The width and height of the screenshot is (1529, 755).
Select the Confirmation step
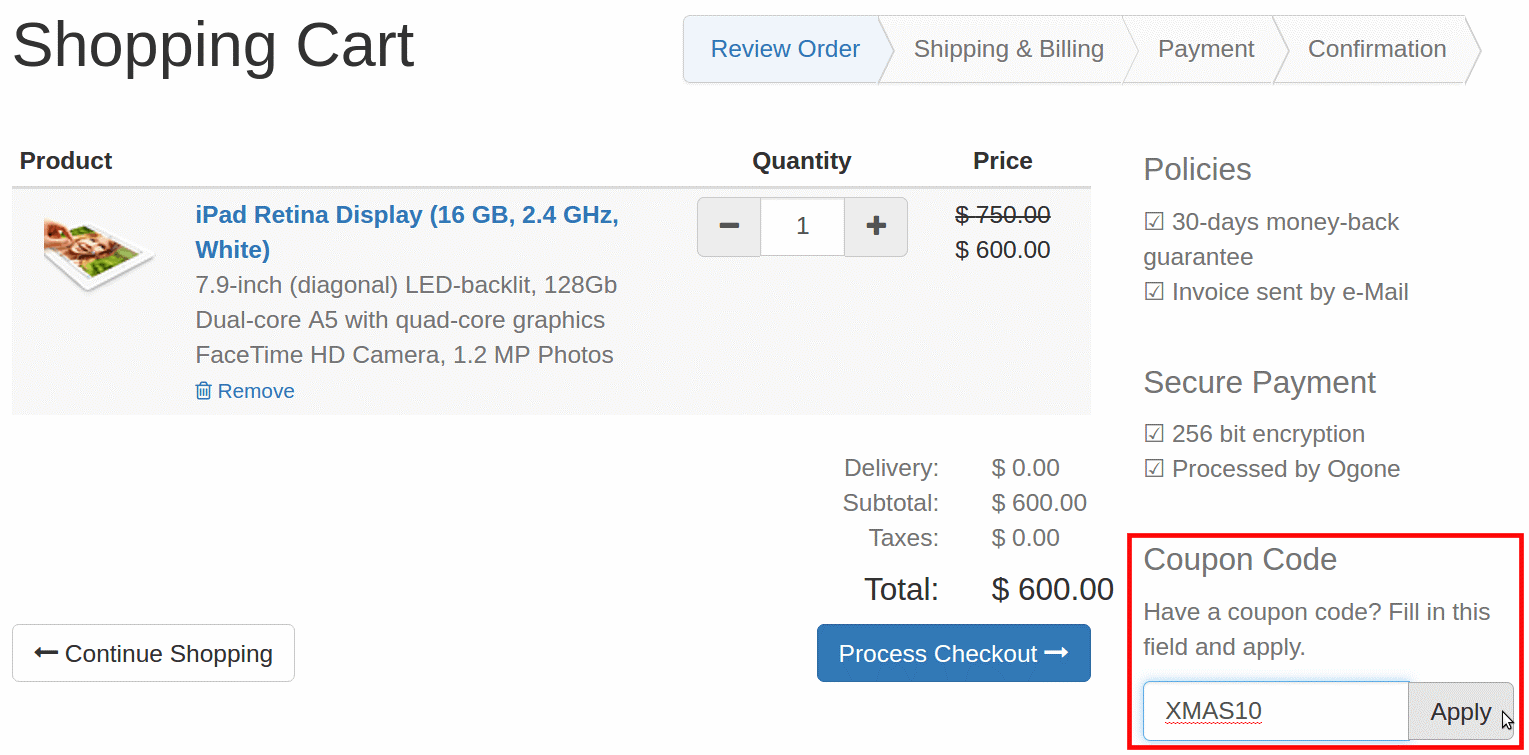(x=1376, y=49)
